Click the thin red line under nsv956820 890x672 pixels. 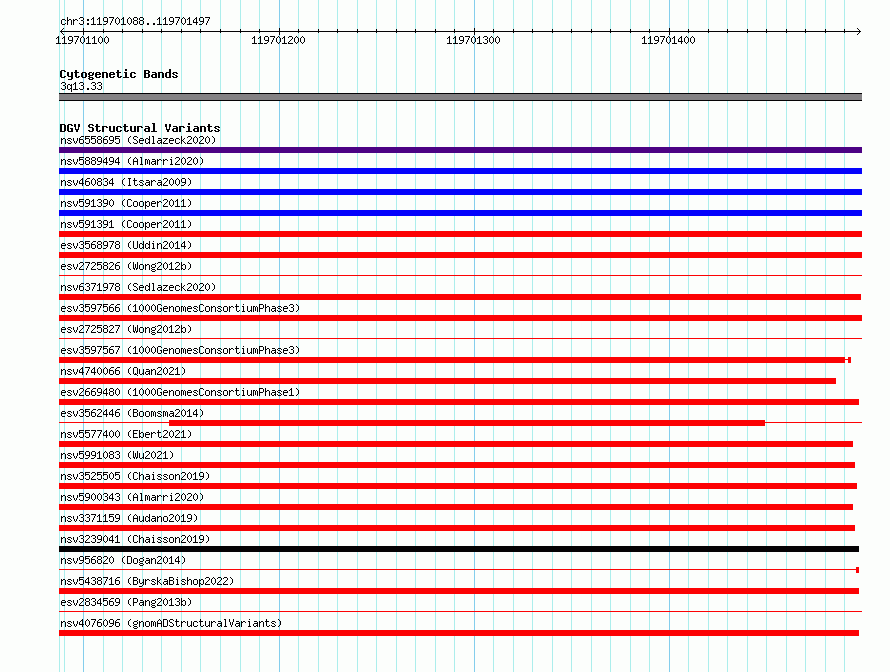[x=459, y=570]
